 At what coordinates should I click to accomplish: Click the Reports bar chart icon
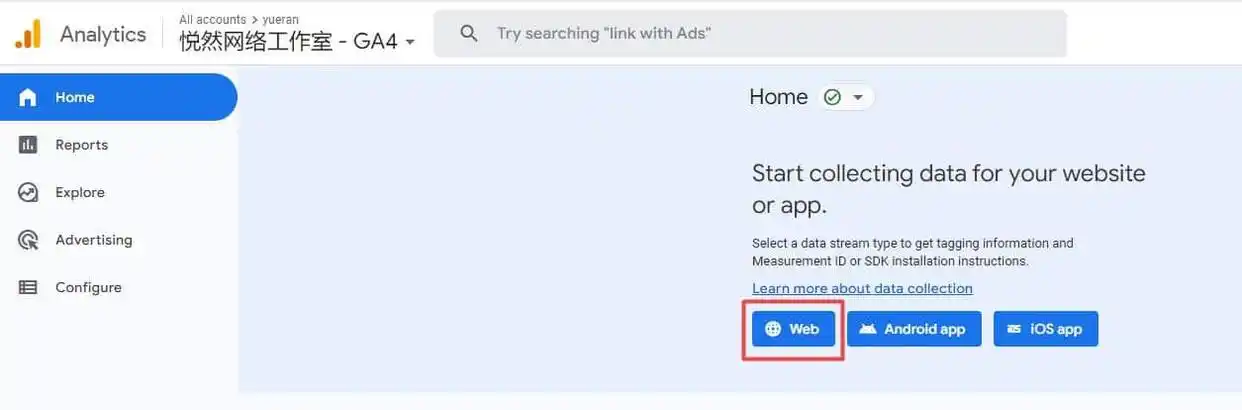[28, 145]
